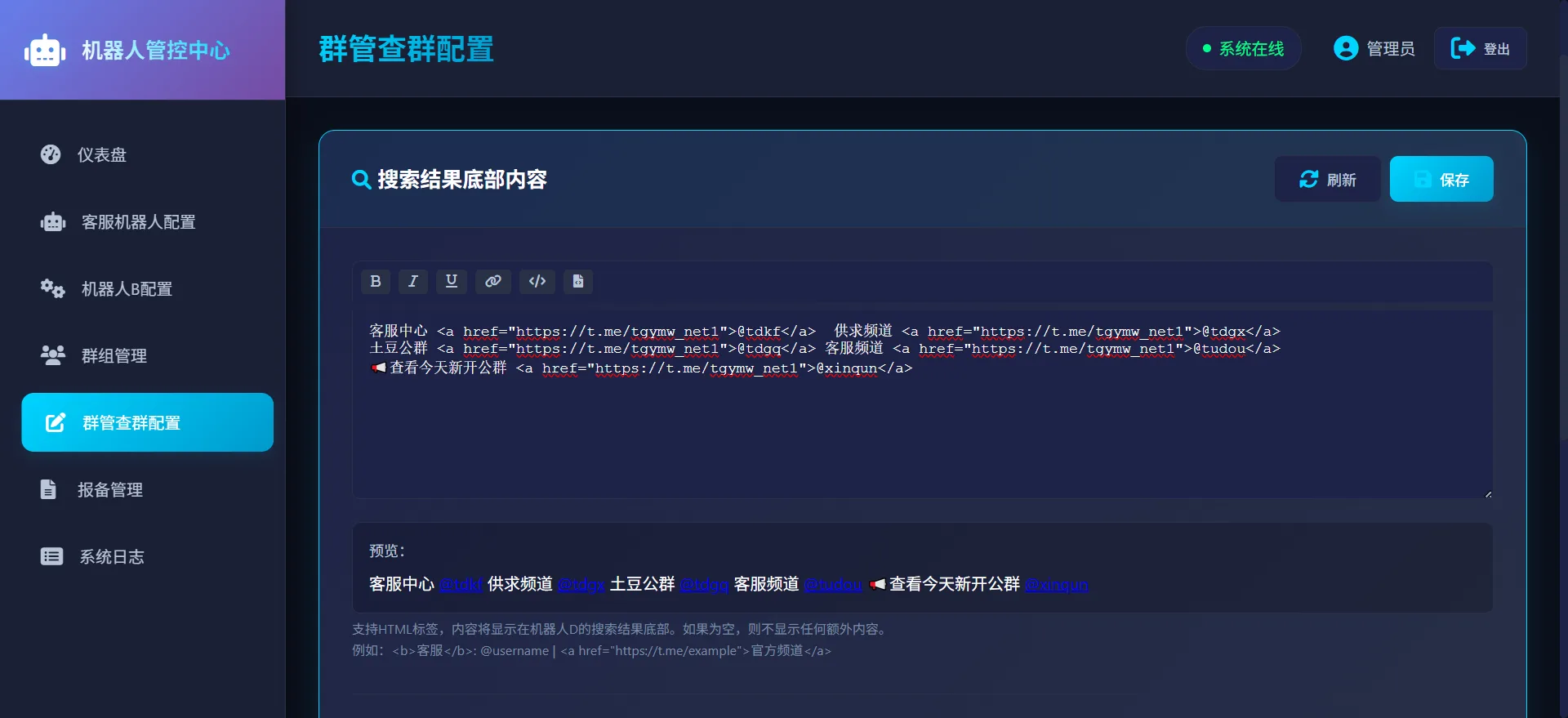Click the administrator user avatar icon
1568x718 pixels.
(x=1345, y=49)
